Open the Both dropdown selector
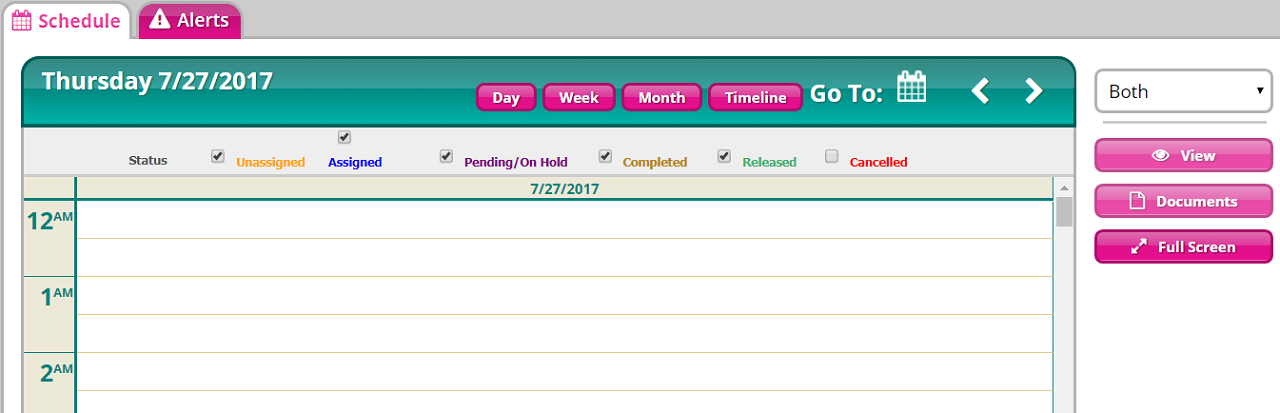 (x=1184, y=91)
